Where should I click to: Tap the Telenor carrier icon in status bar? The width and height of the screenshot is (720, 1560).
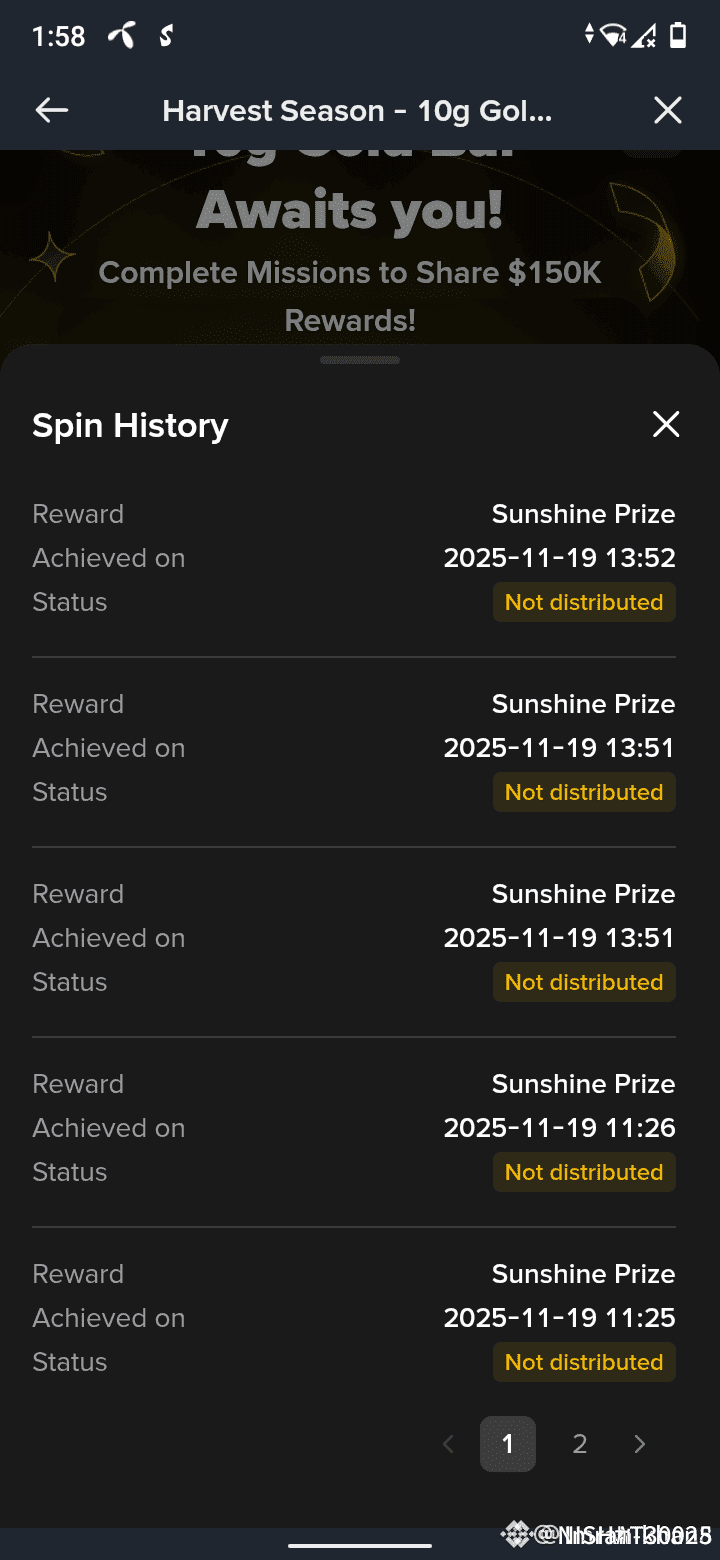(x=121, y=36)
